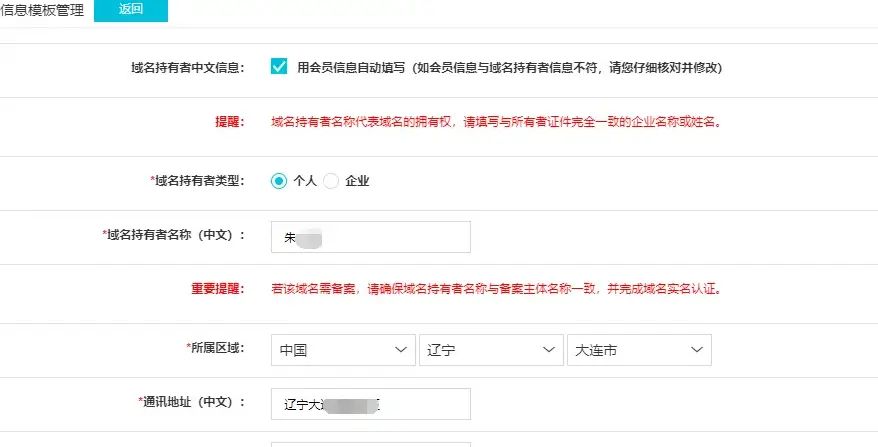The height and width of the screenshot is (447, 878).
Task: Click the red 提醒 ownership notice text
Action: (496, 123)
